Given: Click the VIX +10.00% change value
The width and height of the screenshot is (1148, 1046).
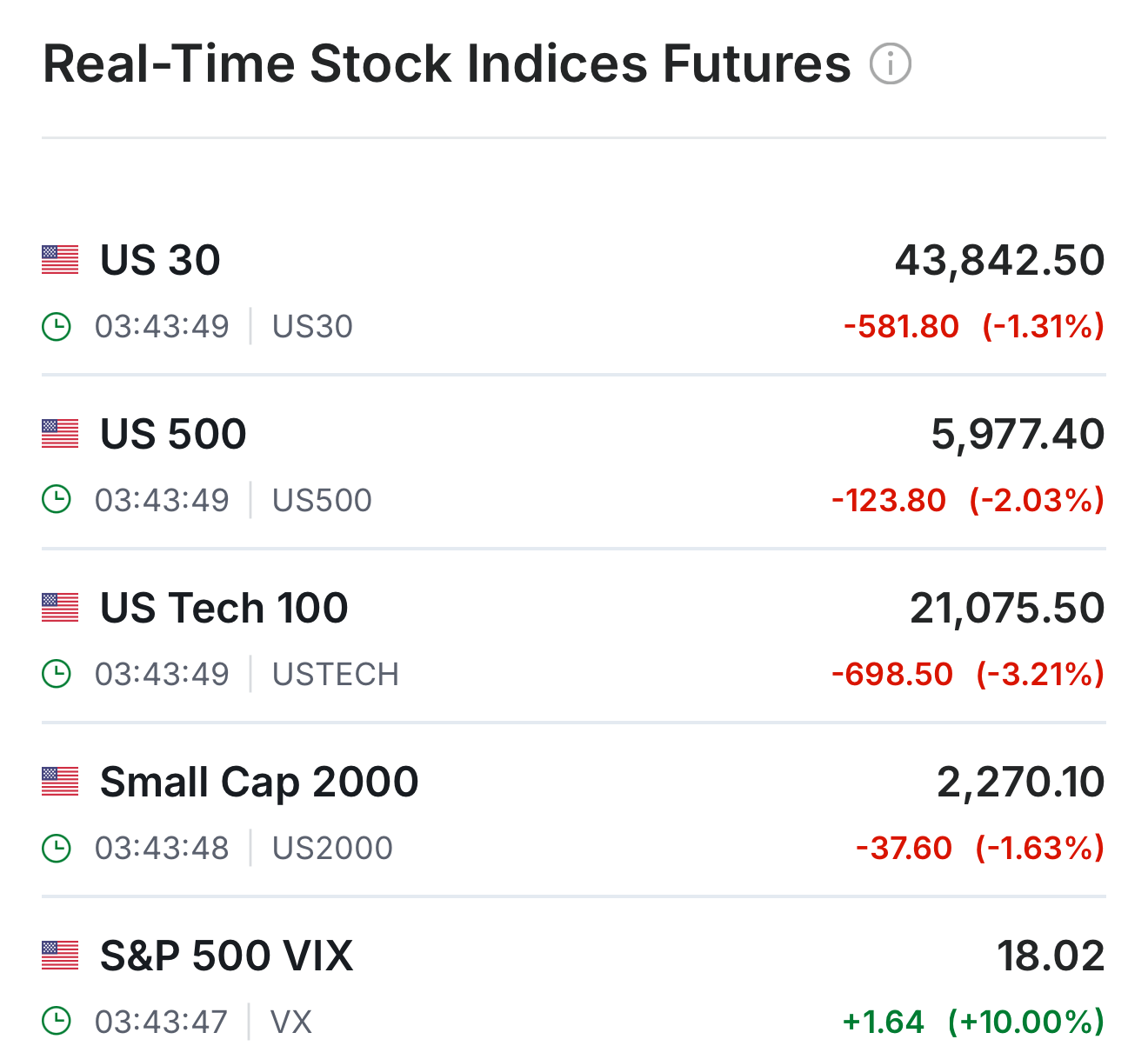Looking at the screenshot, I should click(1025, 1021).
